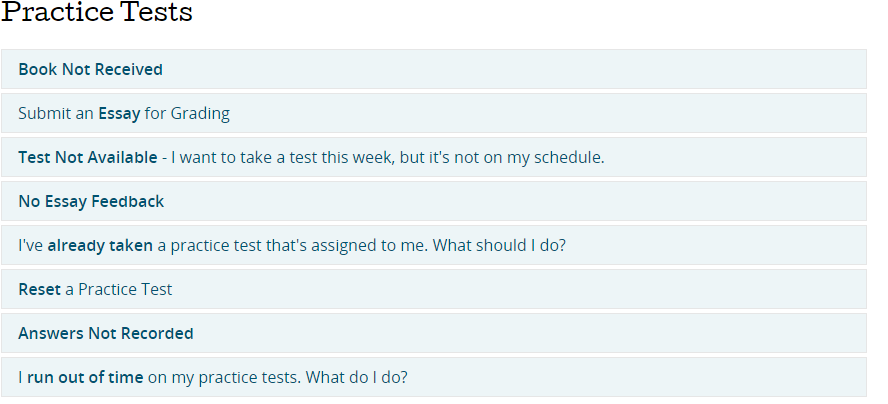
Task: Click the bold "already taken" phrase
Action: pyautogui.click(x=100, y=246)
